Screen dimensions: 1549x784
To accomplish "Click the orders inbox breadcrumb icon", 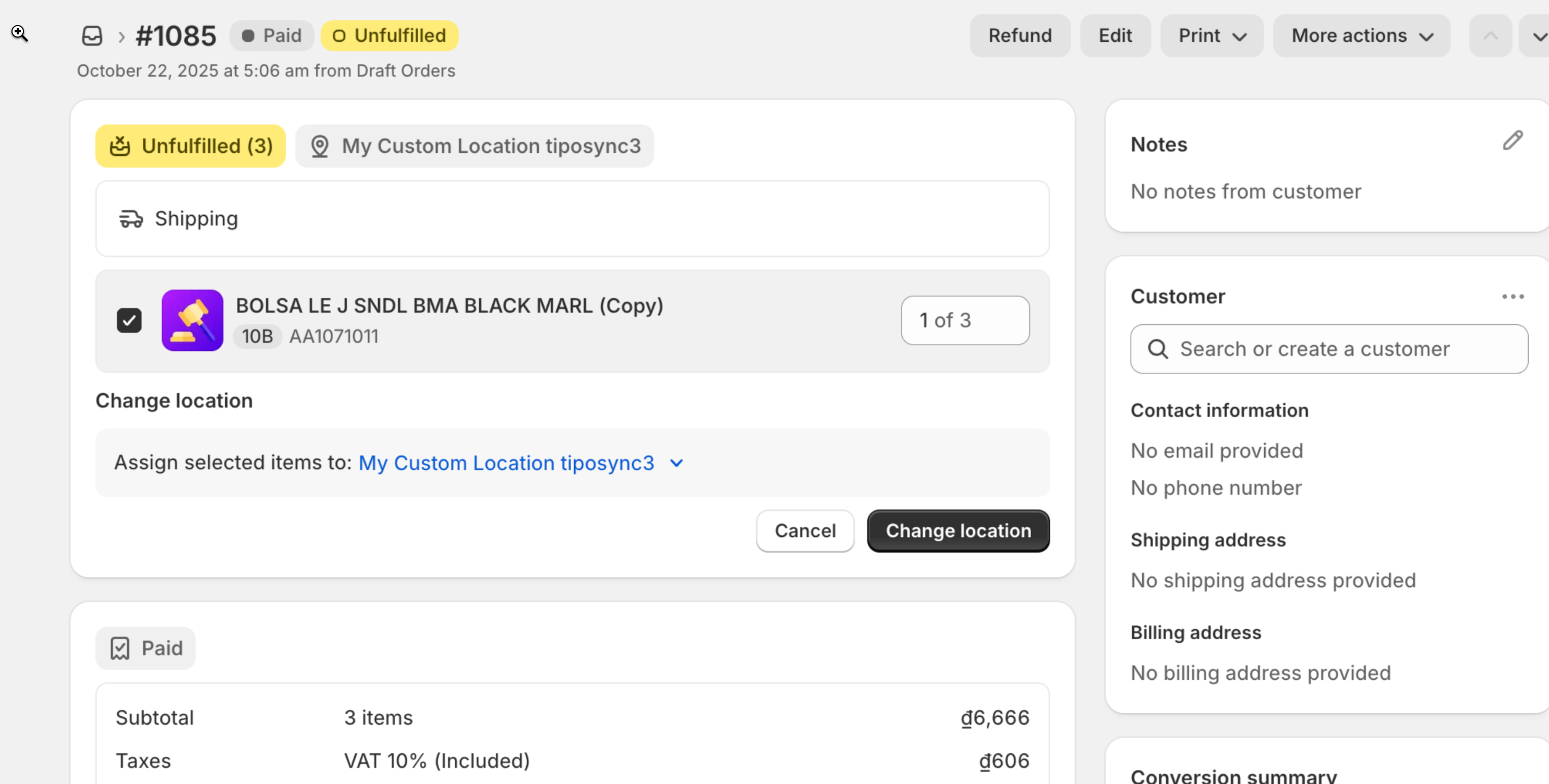I will point(92,35).
